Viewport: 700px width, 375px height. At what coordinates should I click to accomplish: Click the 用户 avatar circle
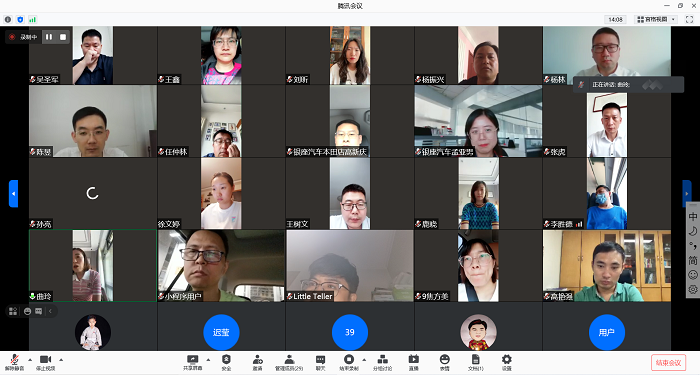coord(606,332)
